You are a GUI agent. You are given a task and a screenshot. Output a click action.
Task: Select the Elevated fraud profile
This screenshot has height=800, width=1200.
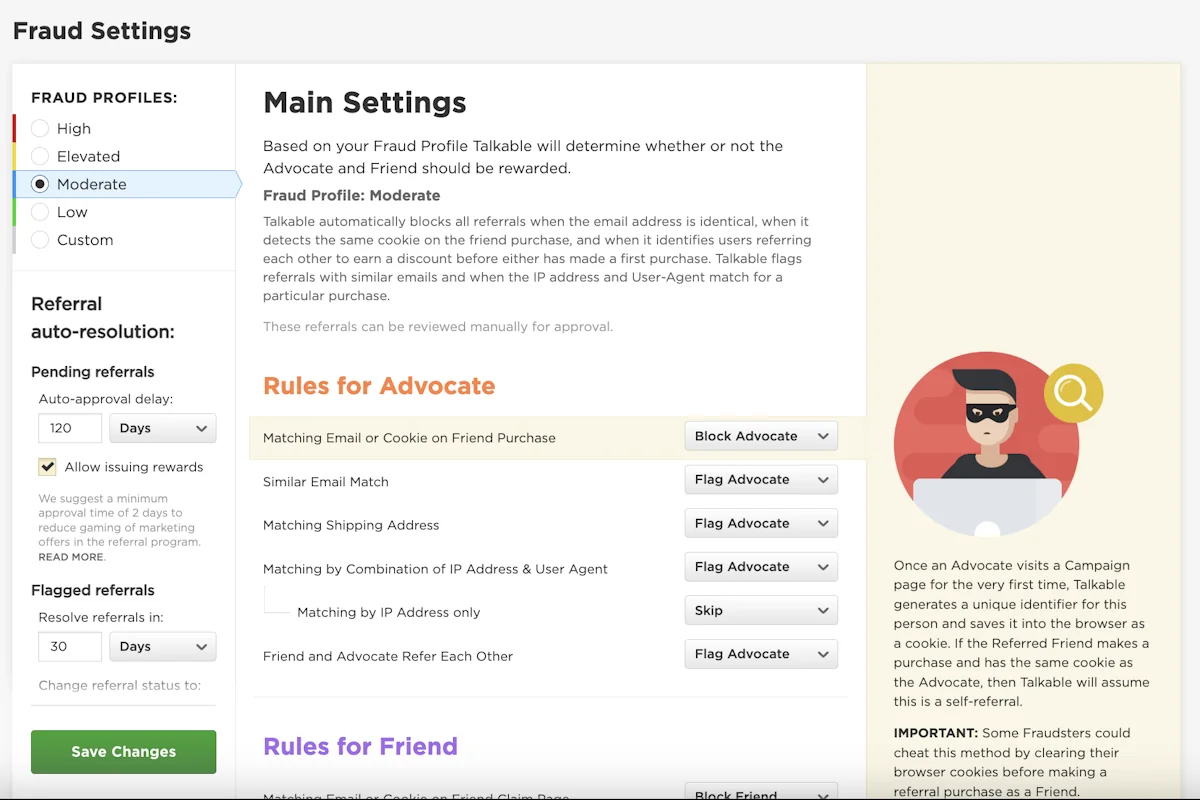(x=40, y=156)
